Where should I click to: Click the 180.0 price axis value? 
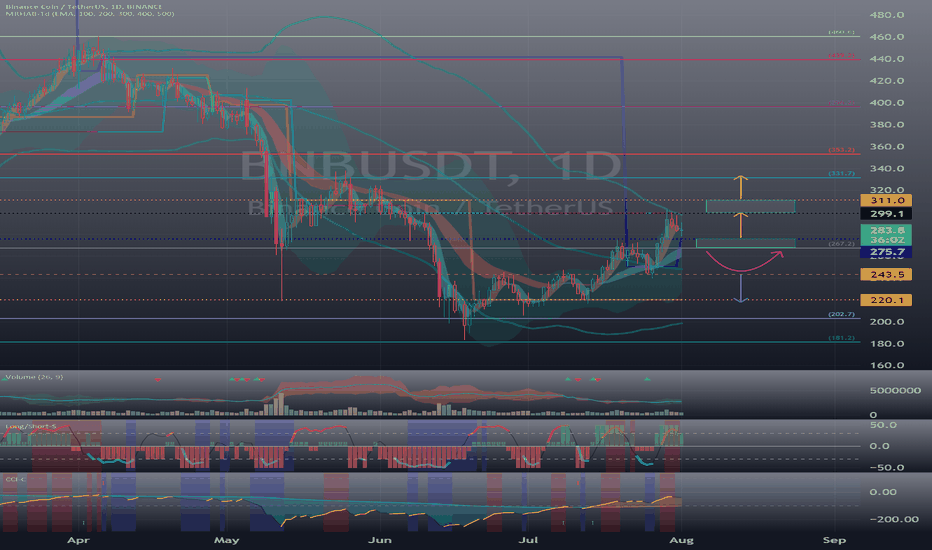click(887, 344)
